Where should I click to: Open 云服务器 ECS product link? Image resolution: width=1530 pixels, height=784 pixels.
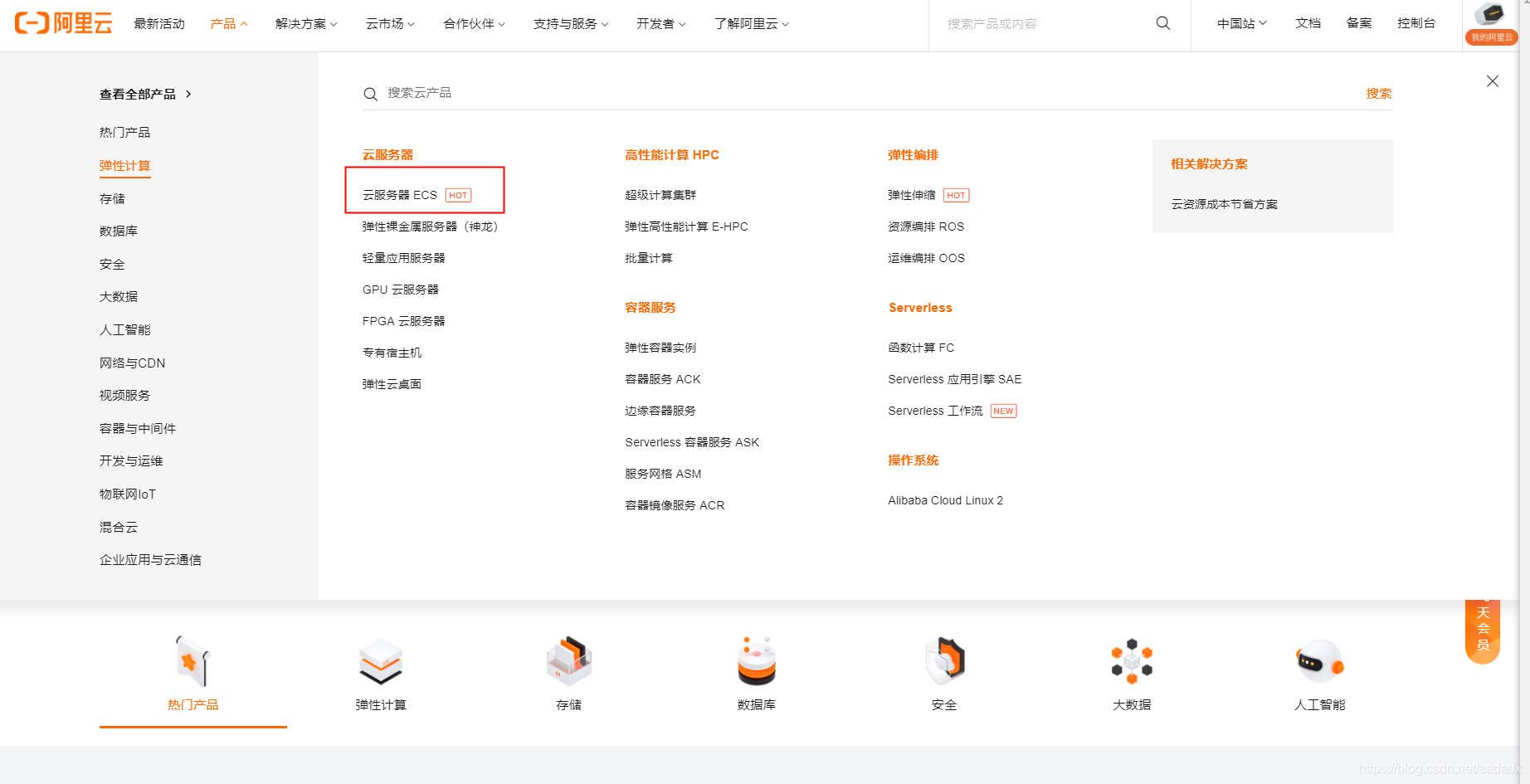coord(400,195)
